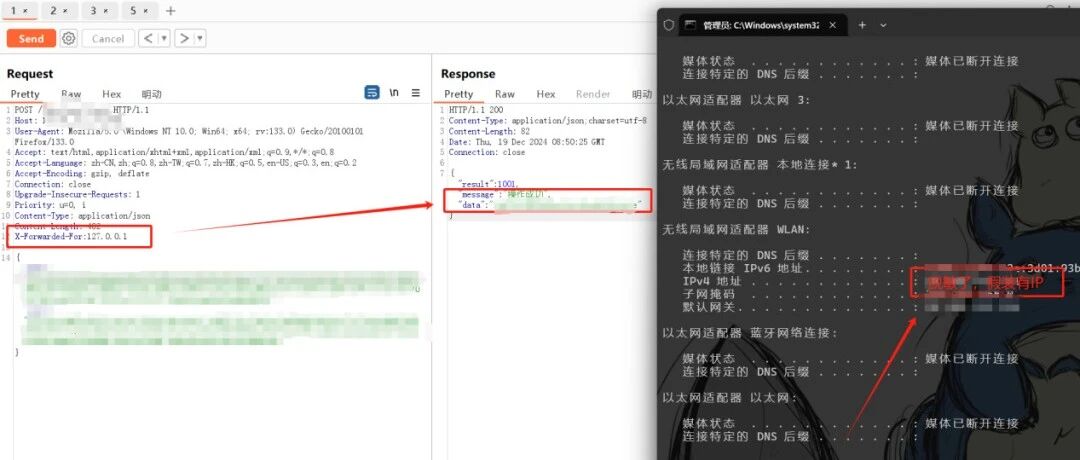1080x460 pixels.
Task: Click the "result":1001 line in response
Action: (x=490, y=185)
